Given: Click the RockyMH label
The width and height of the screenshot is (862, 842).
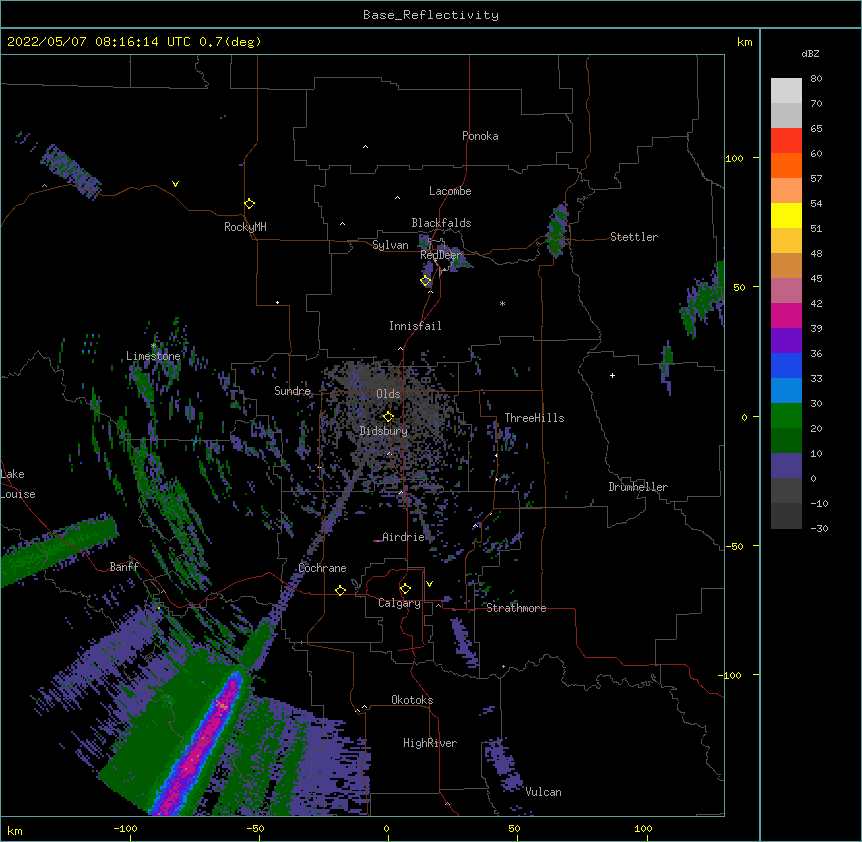Looking at the screenshot, I should (x=245, y=227).
